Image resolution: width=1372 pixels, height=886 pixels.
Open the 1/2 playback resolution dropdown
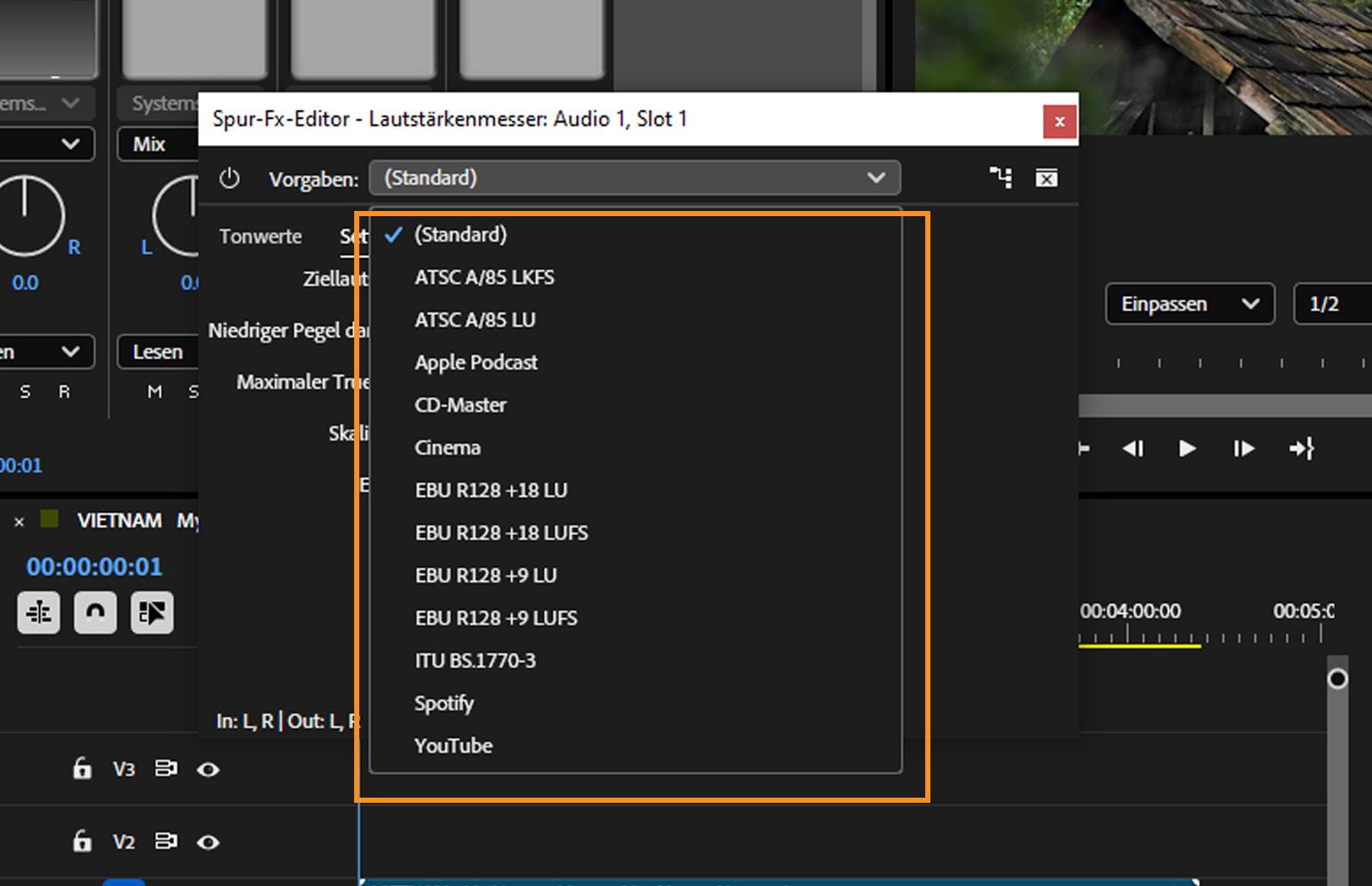pos(1333,304)
